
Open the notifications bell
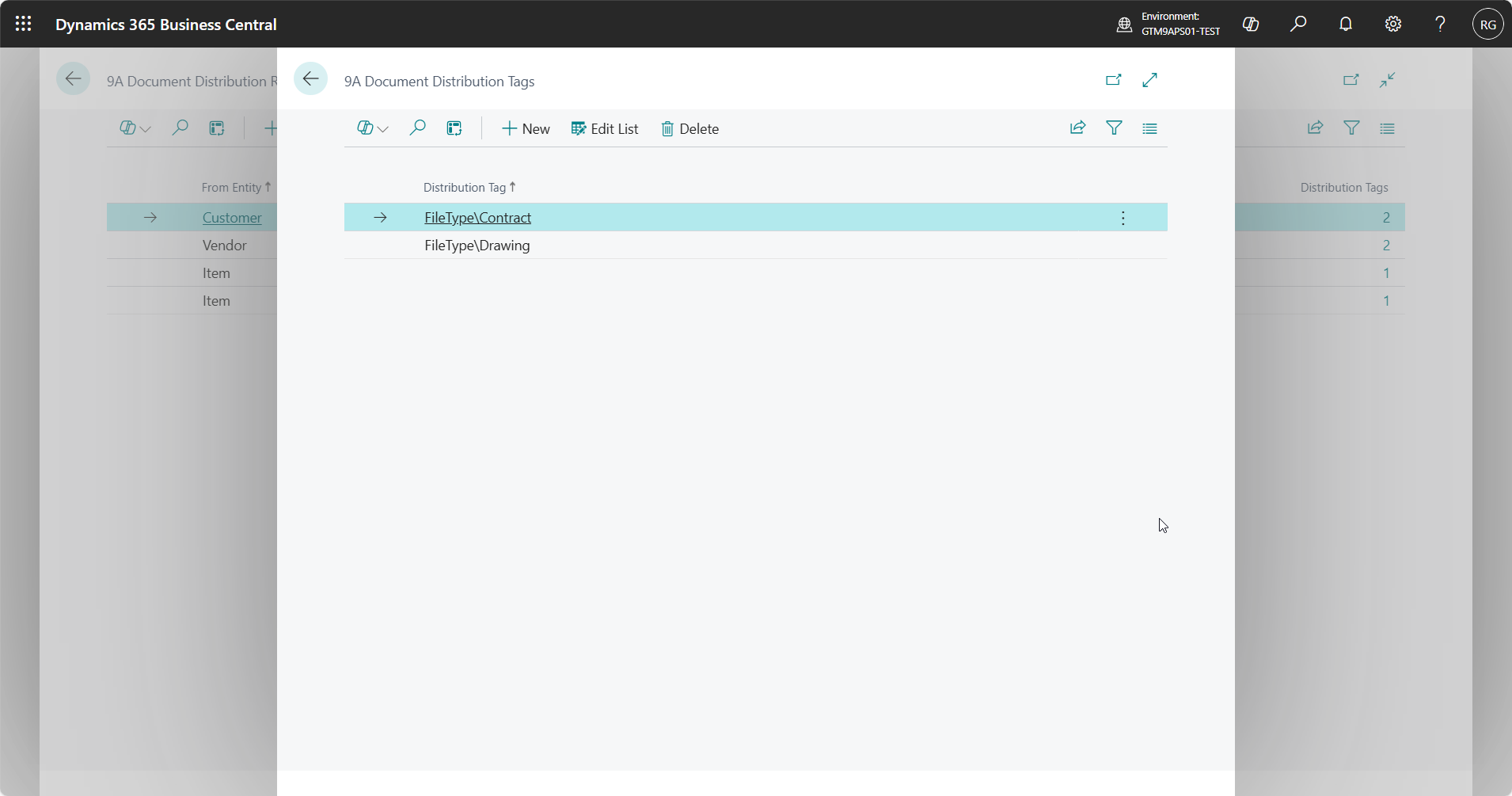[1346, 24]
